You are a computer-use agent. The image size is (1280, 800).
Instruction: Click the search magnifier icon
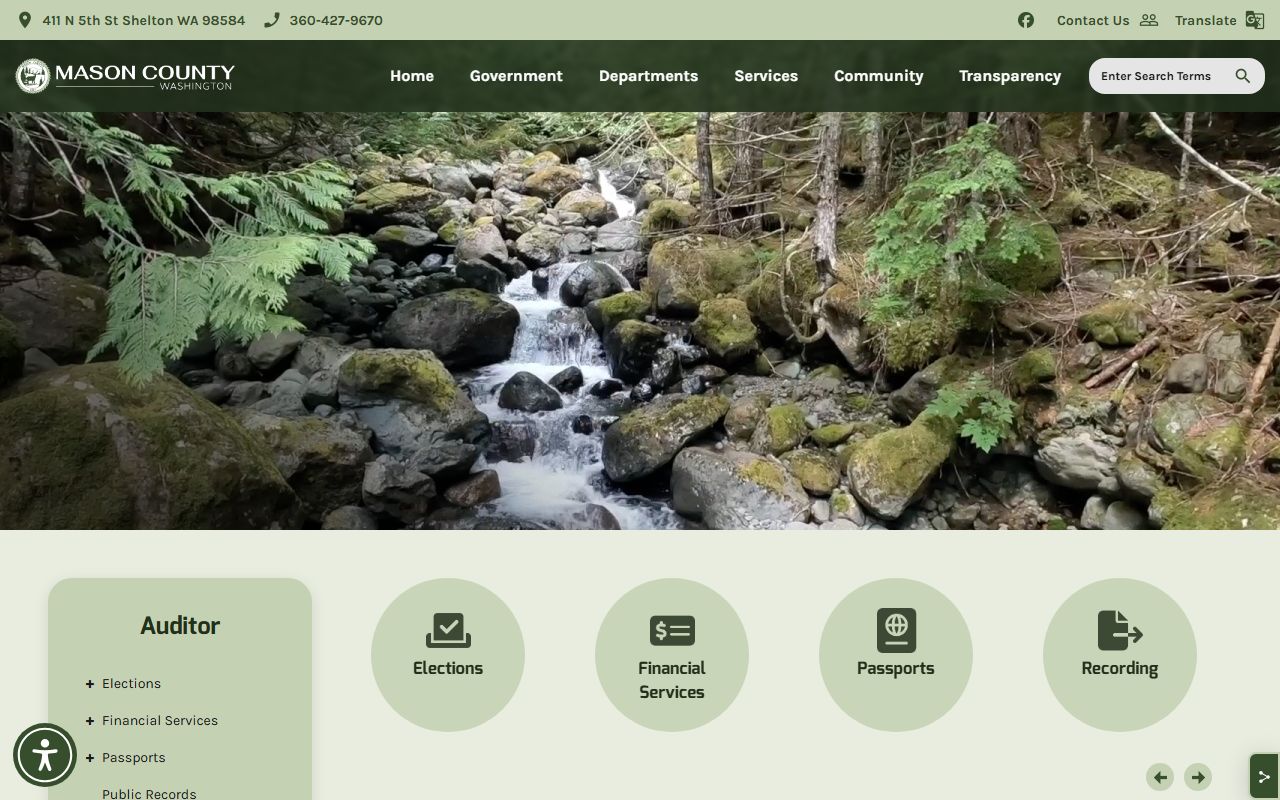1243,76
